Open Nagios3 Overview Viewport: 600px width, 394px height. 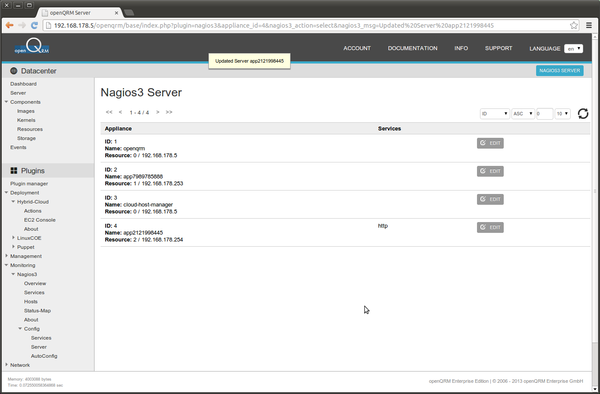pos(35,283)
